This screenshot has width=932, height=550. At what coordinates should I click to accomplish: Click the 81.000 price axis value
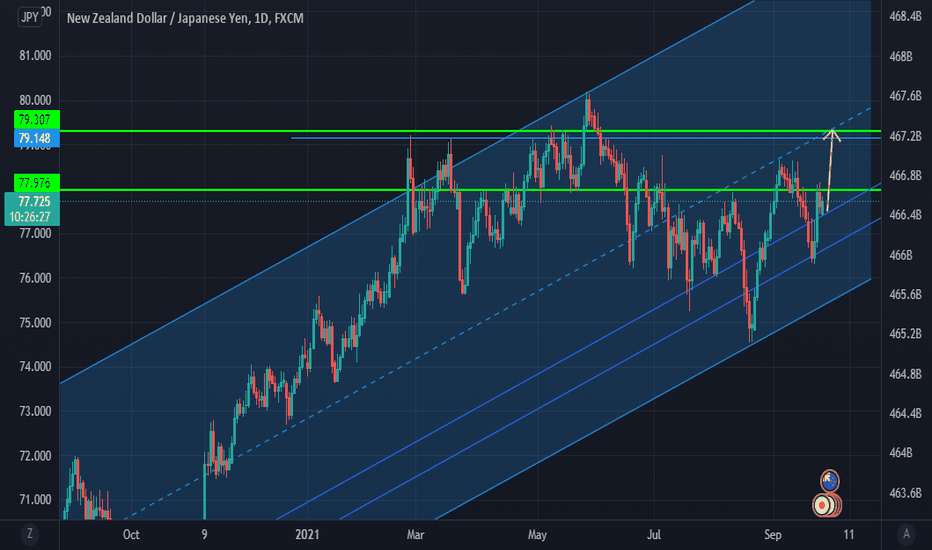35,56
